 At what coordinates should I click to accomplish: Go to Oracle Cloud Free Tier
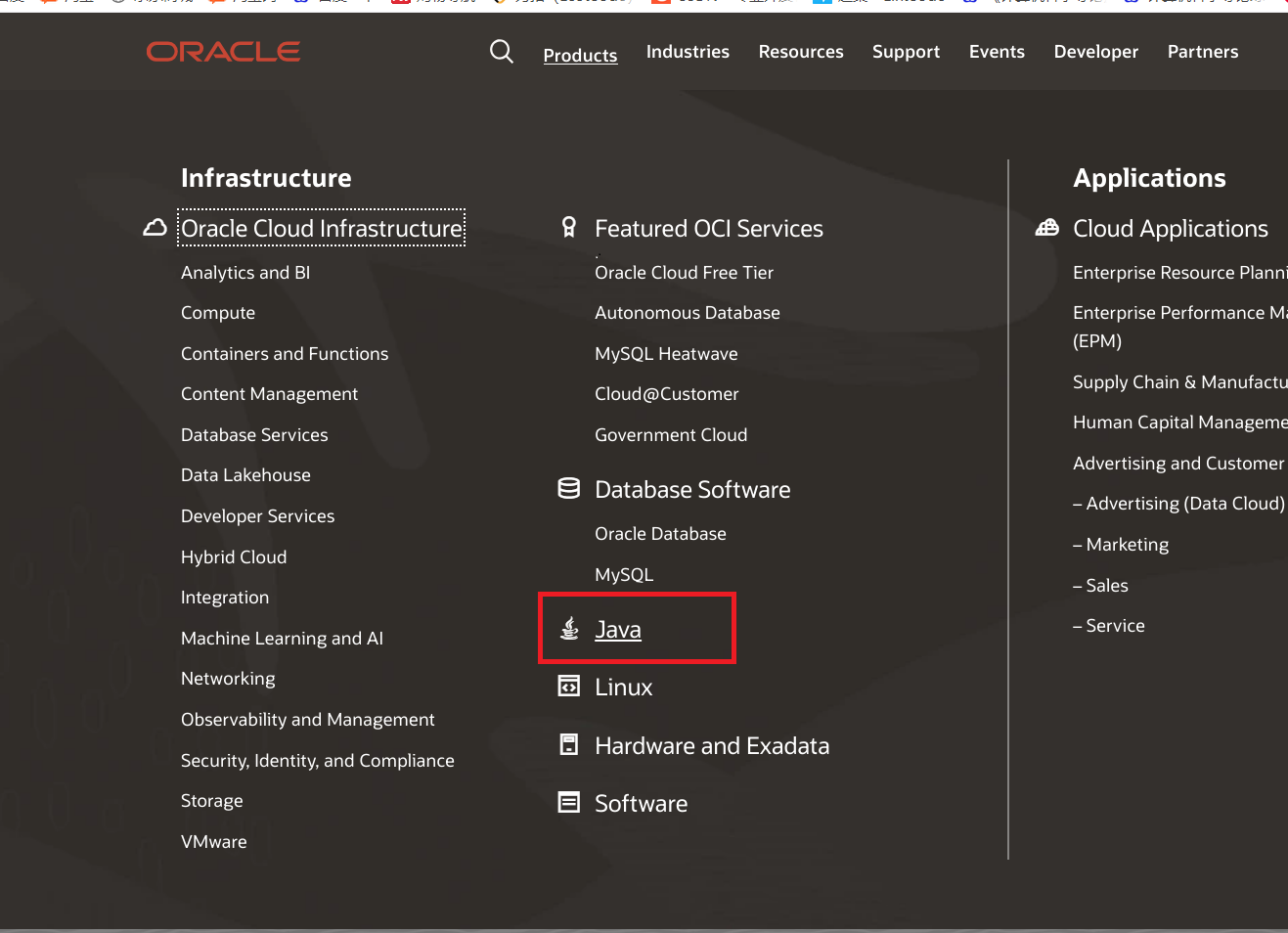(684, 273)
